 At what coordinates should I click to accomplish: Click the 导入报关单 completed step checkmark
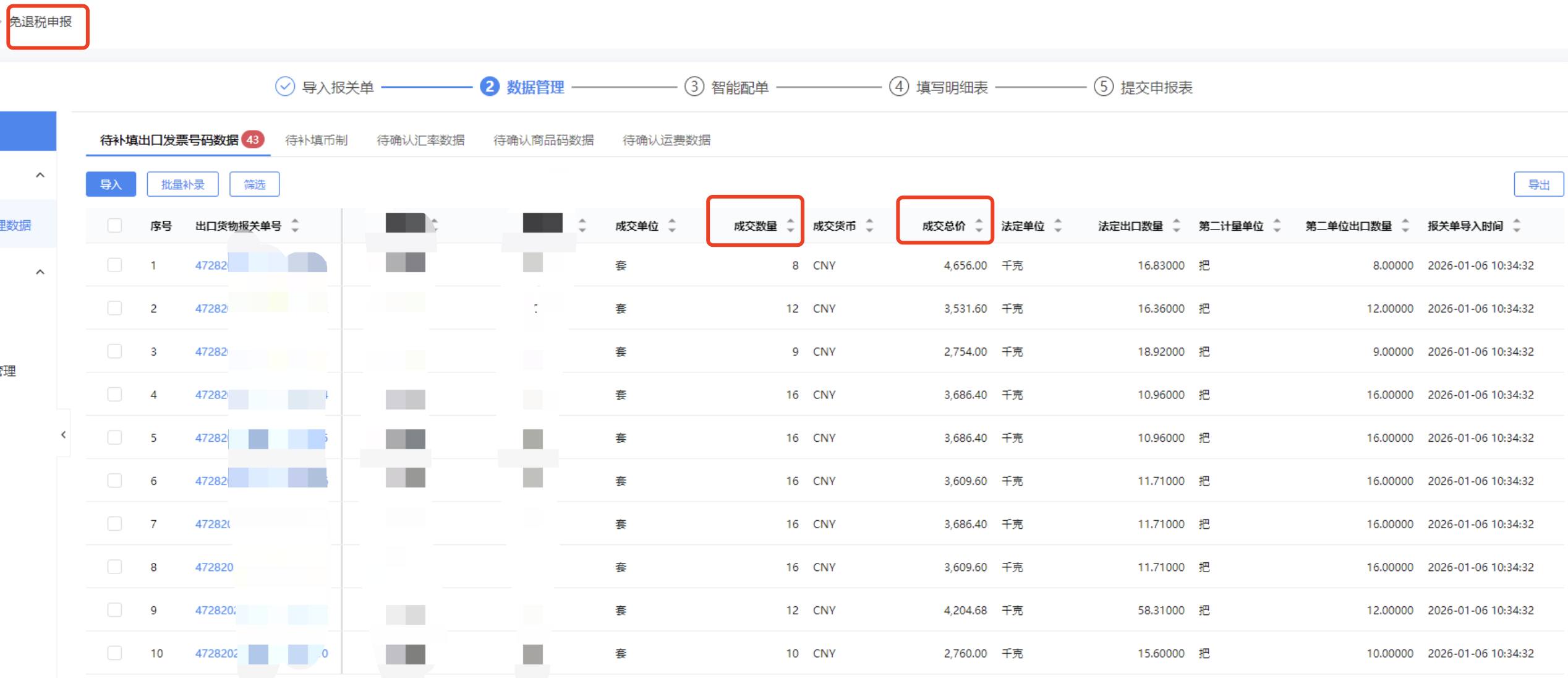click(x=284, y=87)
